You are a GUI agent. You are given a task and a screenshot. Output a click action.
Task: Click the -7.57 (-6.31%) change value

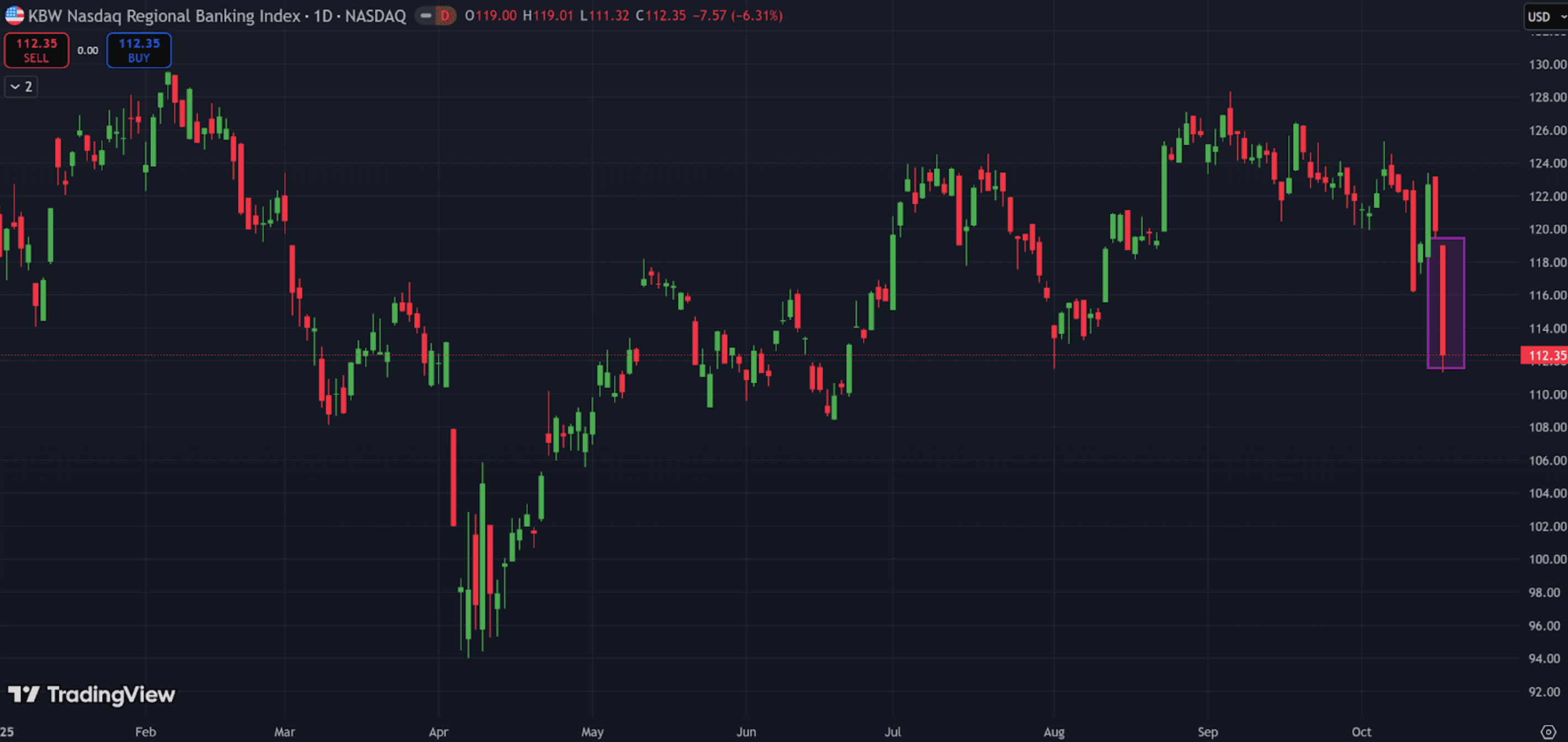coord(738,16)
